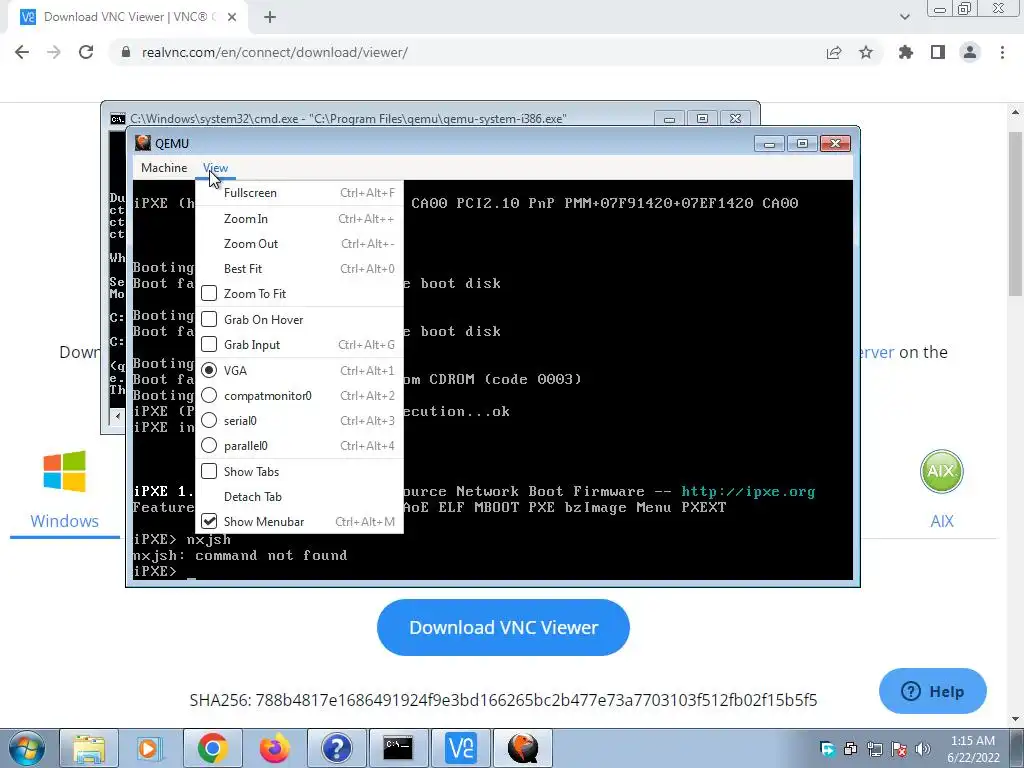
Task: Open Windows Explorer from taskbar
Action: 89,748
